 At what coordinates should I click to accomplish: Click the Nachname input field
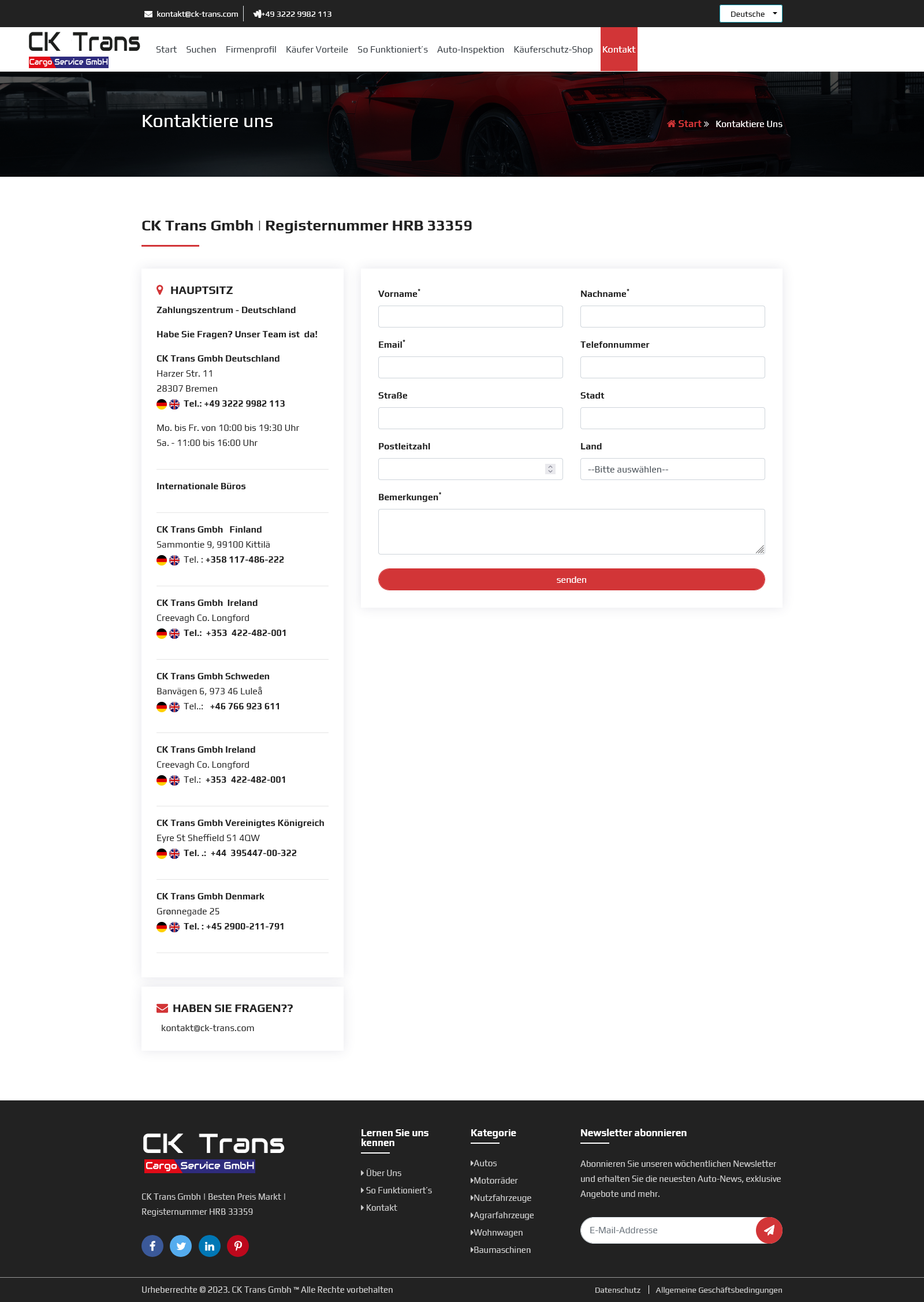673,317
